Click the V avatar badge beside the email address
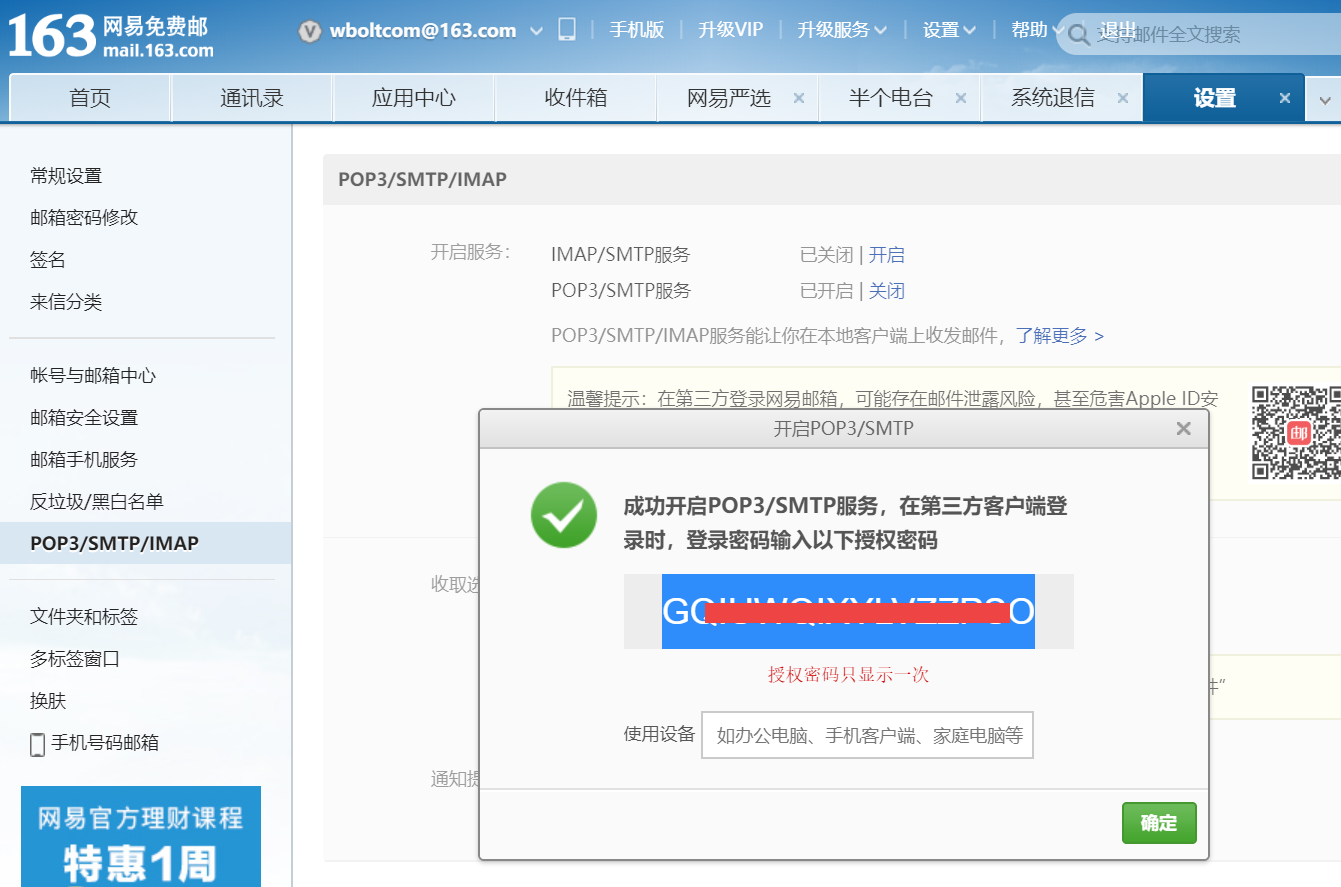Screen dimensions: 1341x887 click(309, 31)
